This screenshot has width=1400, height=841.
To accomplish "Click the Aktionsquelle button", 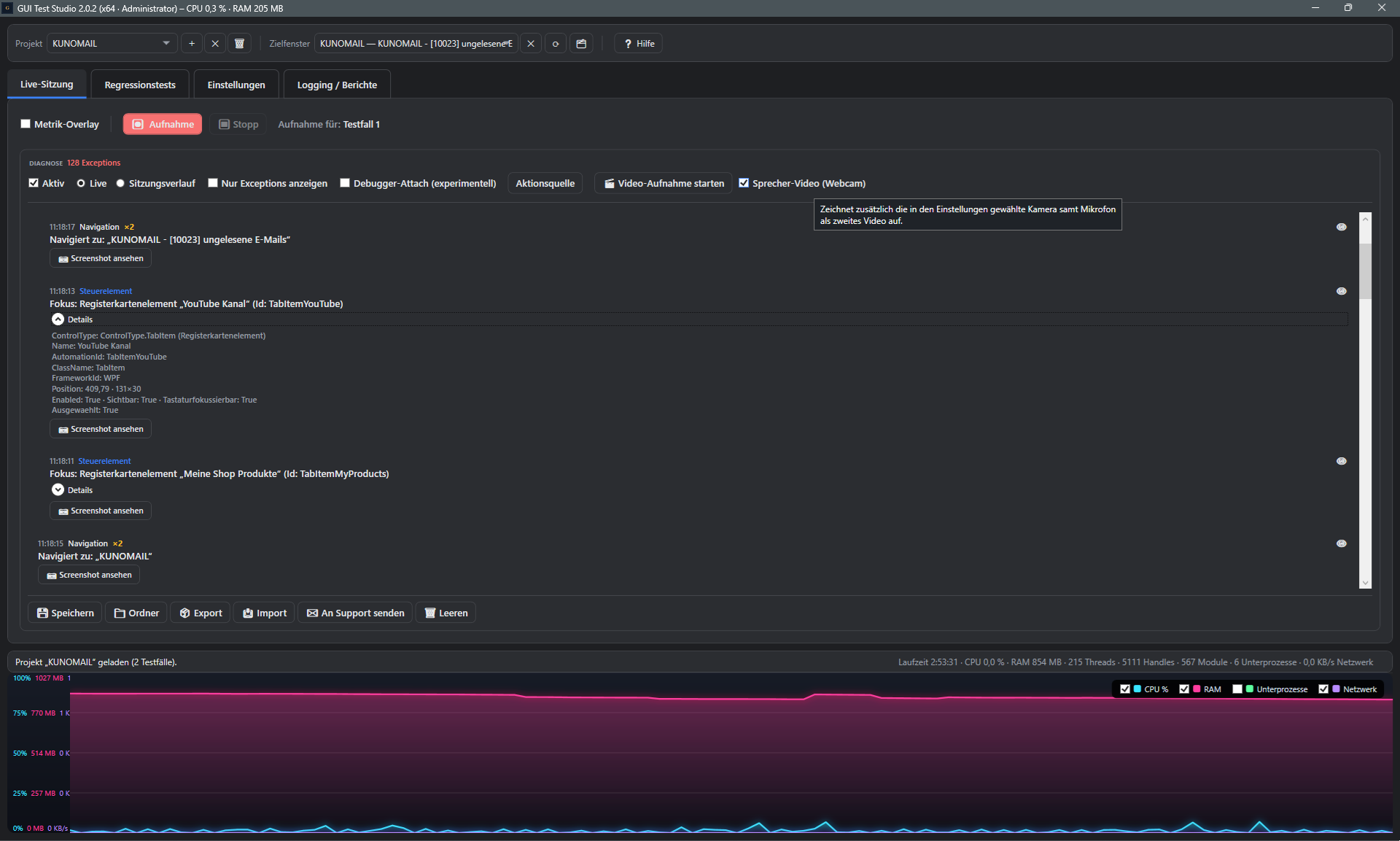I will coord(545,183).
